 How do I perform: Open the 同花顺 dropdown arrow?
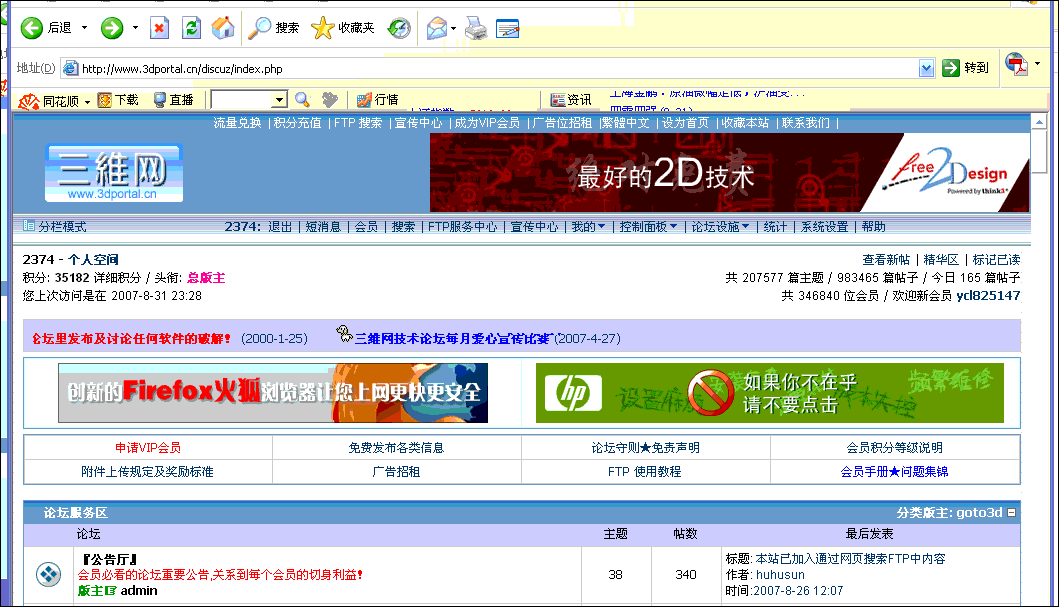87,102
